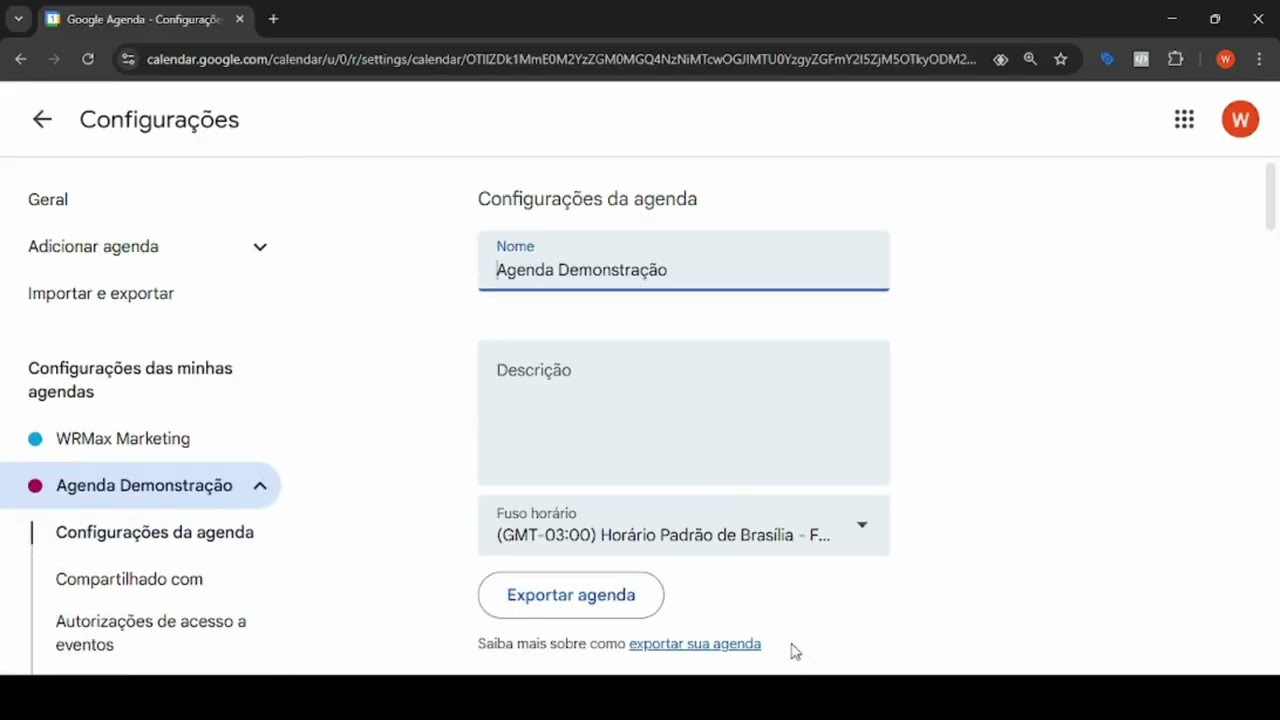1280x720 pixels.
Task: Click the grey square extension icon
Action: point(1141,59)
